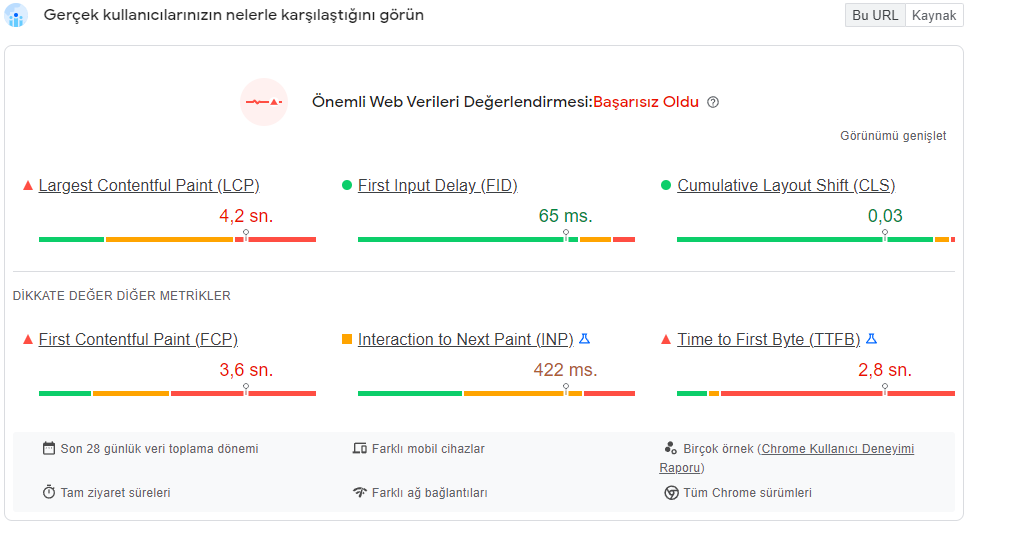Viewport: 1027px width, 537px height.
Task: Open the Cumulative Layout Shift (CLS) link
Action: coord(786,185)
